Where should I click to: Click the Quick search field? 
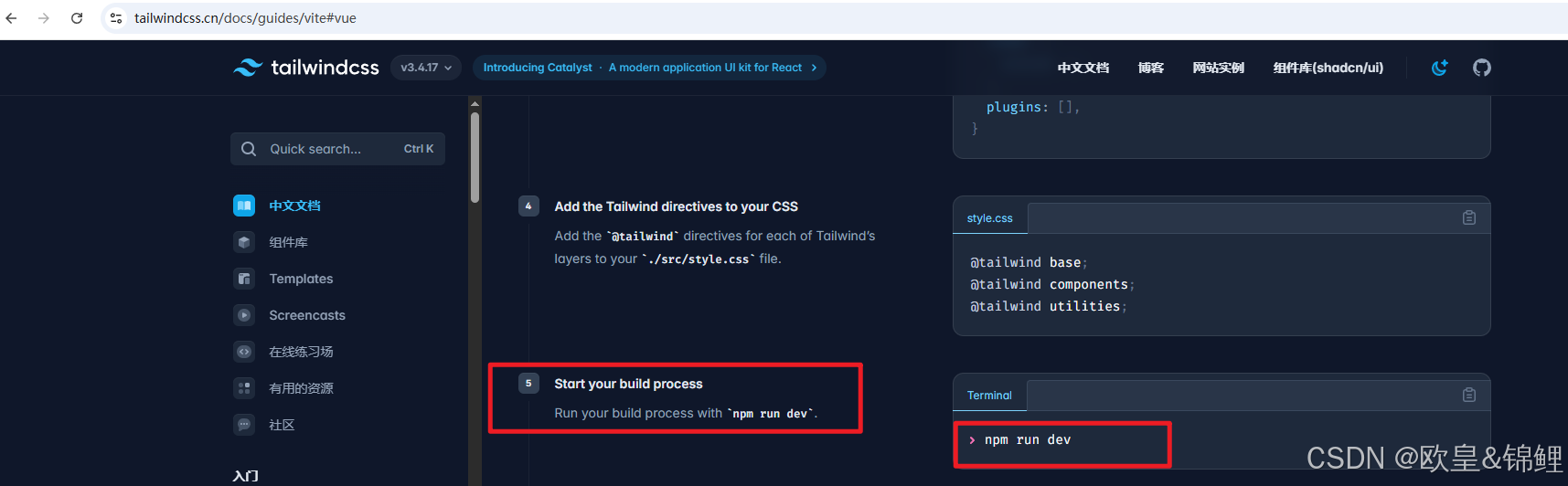337,149
